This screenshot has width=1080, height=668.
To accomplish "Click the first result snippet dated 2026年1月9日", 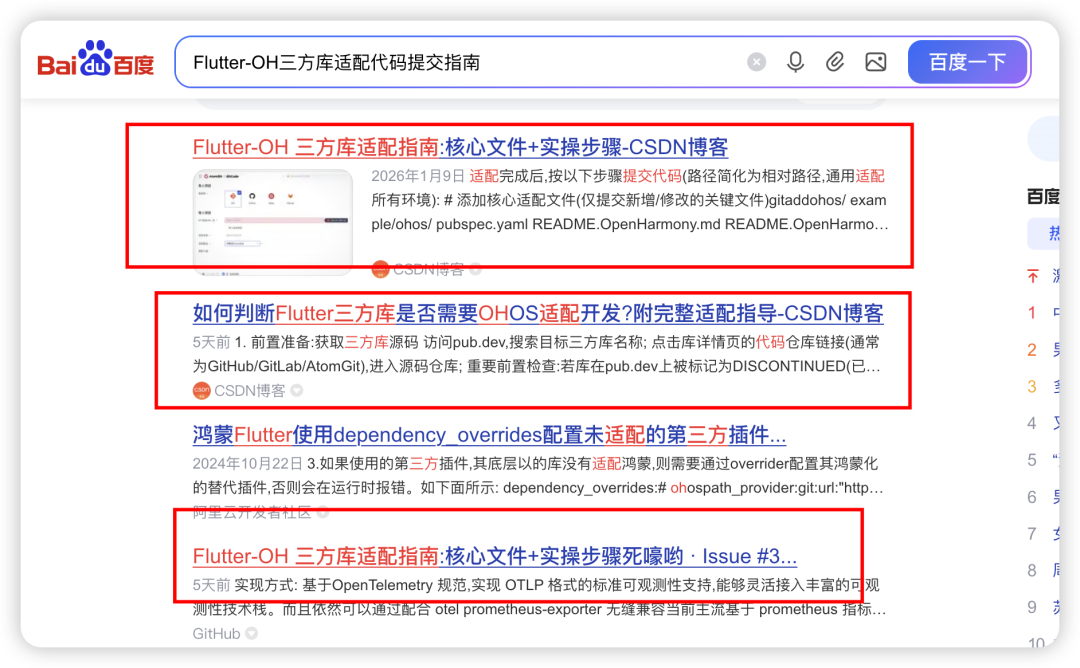I will pyautogui.click(x=630, y=200).
